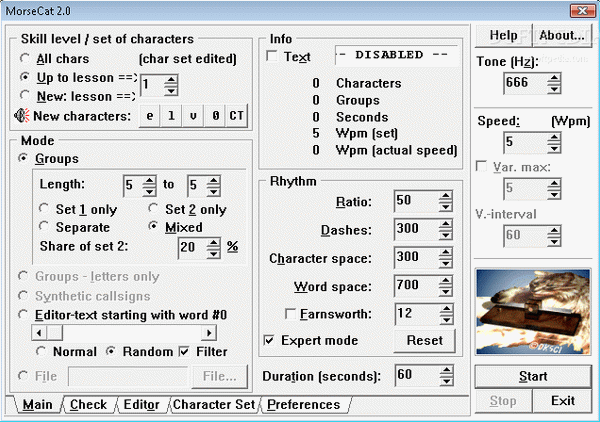Enable the Farnsworth checkbox

tap(290, 314)
